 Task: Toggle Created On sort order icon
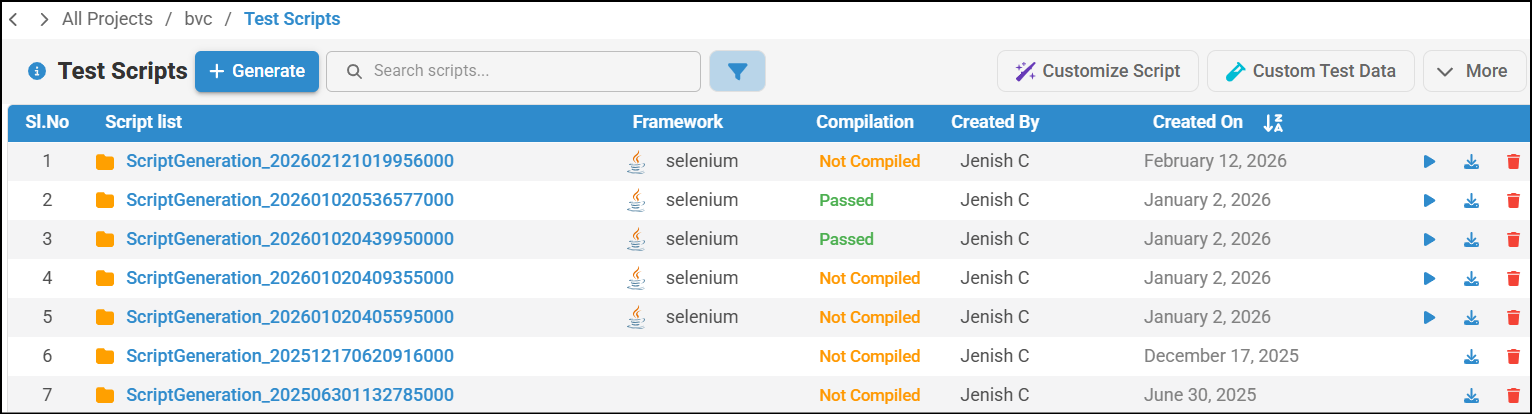[x=1272, y=123]
